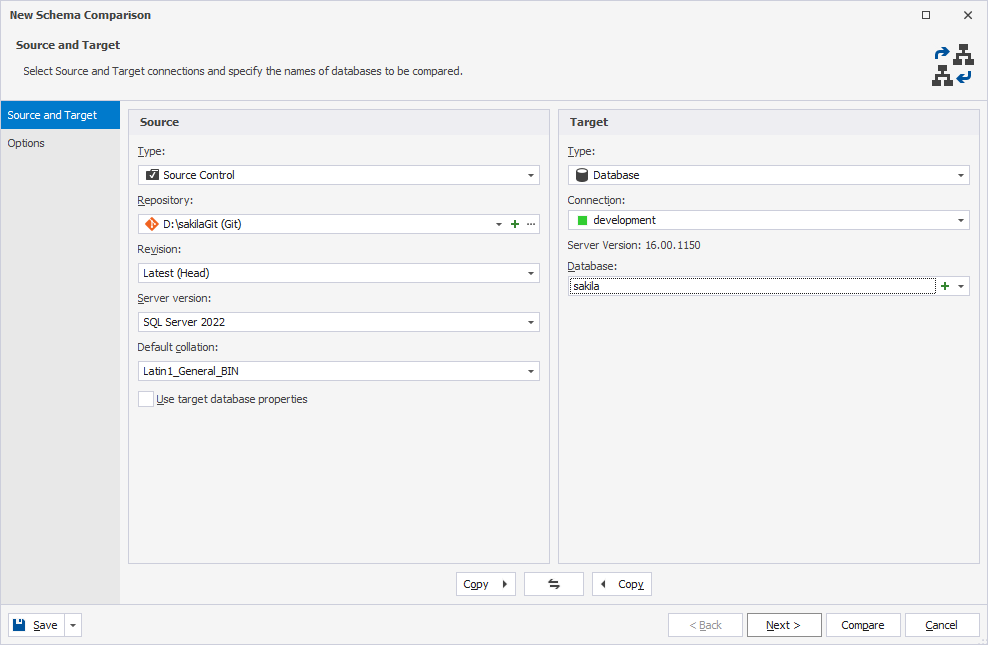The image size is (988, 645).
Task: Click the green plus to create target database
Action: pos(944,286)
